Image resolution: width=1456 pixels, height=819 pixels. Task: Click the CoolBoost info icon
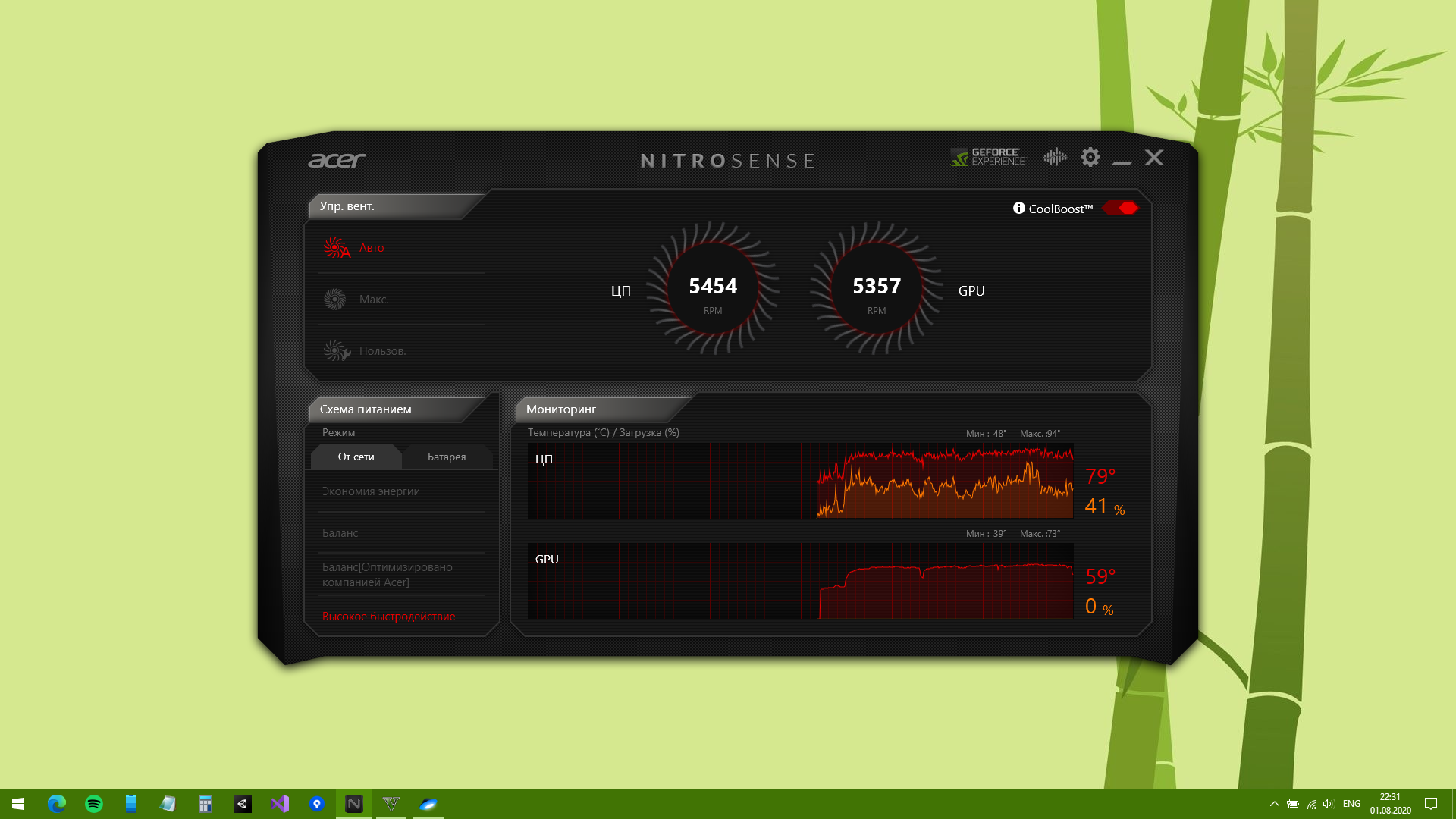coord(1018,208)
